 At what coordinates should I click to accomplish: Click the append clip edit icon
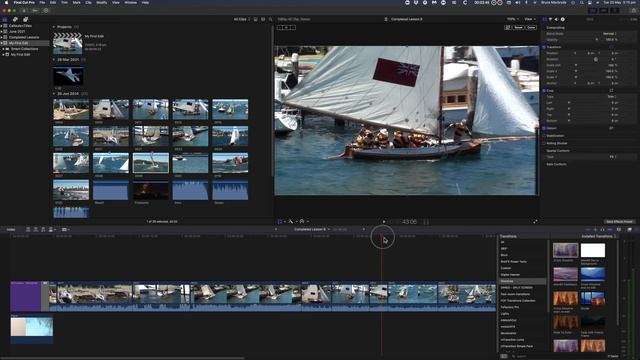43,229
